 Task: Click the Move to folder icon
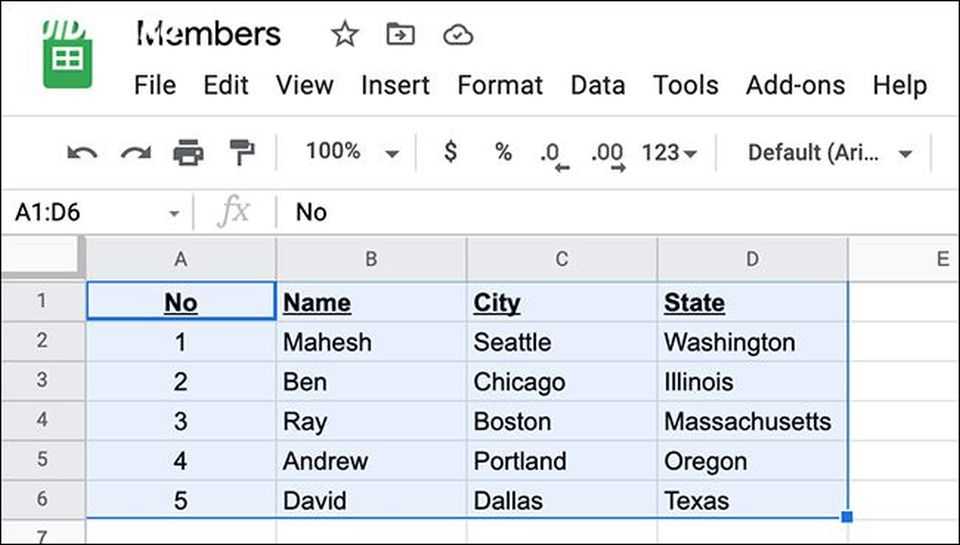400,35
